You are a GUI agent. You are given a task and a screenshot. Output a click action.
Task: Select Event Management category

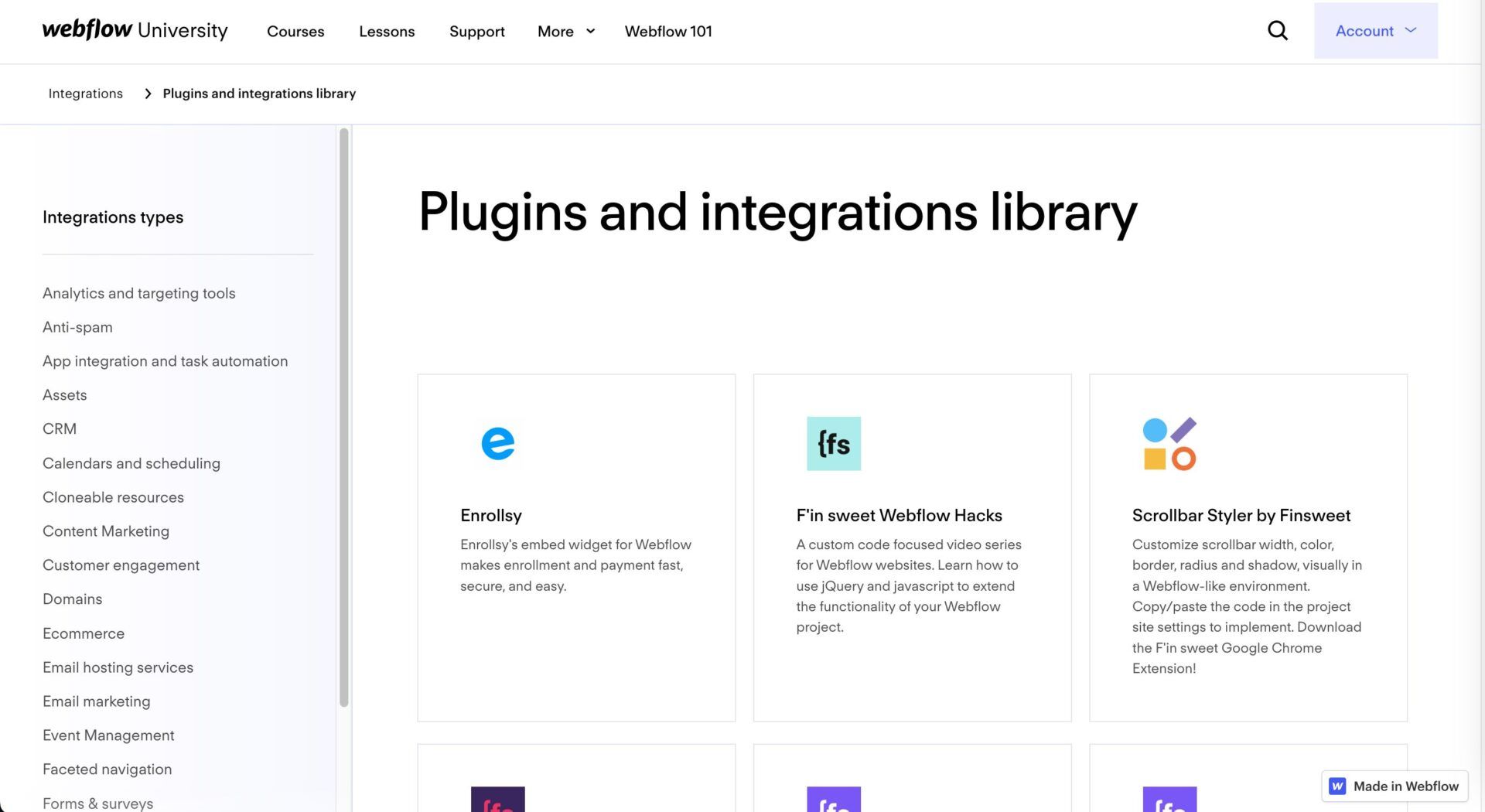point(108,735)
